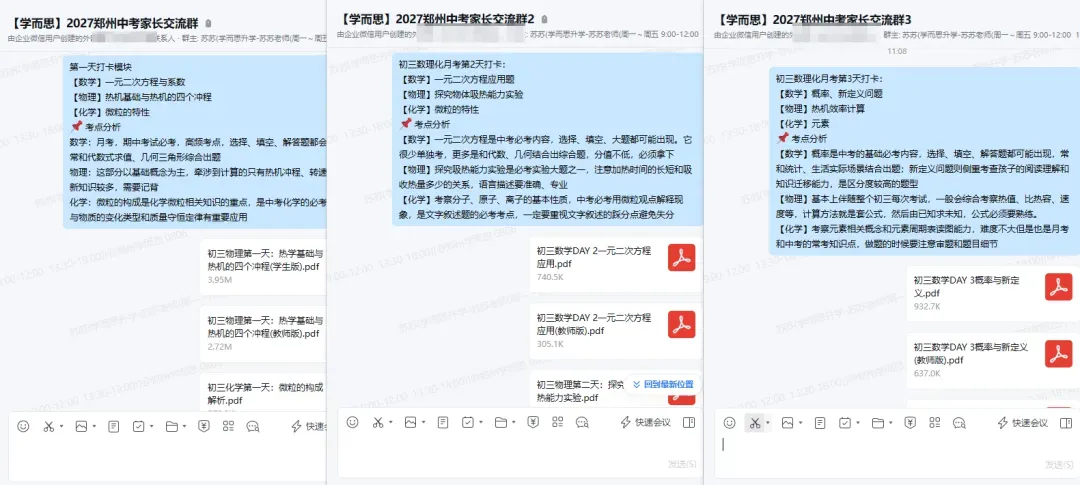Start 快速会议 in 交流群2 window
Screen dimensions: 1080x485
pos(645,422)
